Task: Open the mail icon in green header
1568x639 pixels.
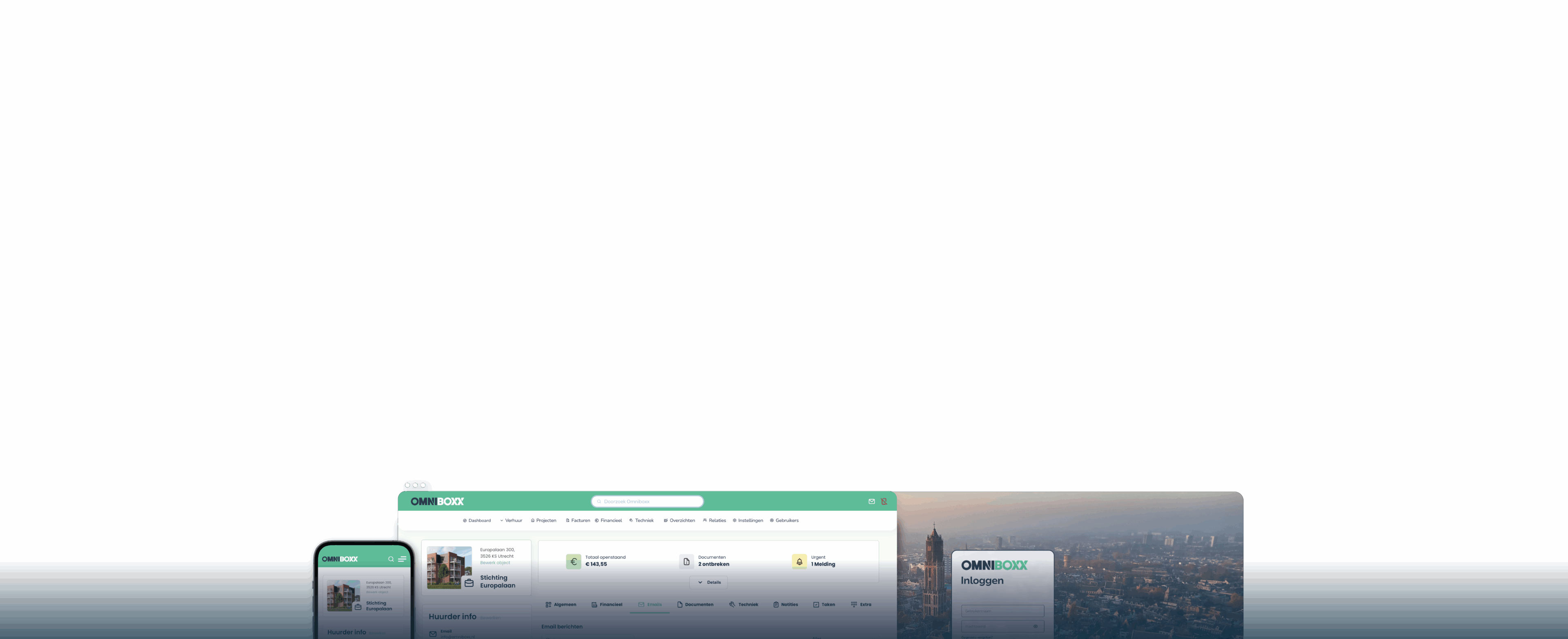Action: [x=872, y=501]
